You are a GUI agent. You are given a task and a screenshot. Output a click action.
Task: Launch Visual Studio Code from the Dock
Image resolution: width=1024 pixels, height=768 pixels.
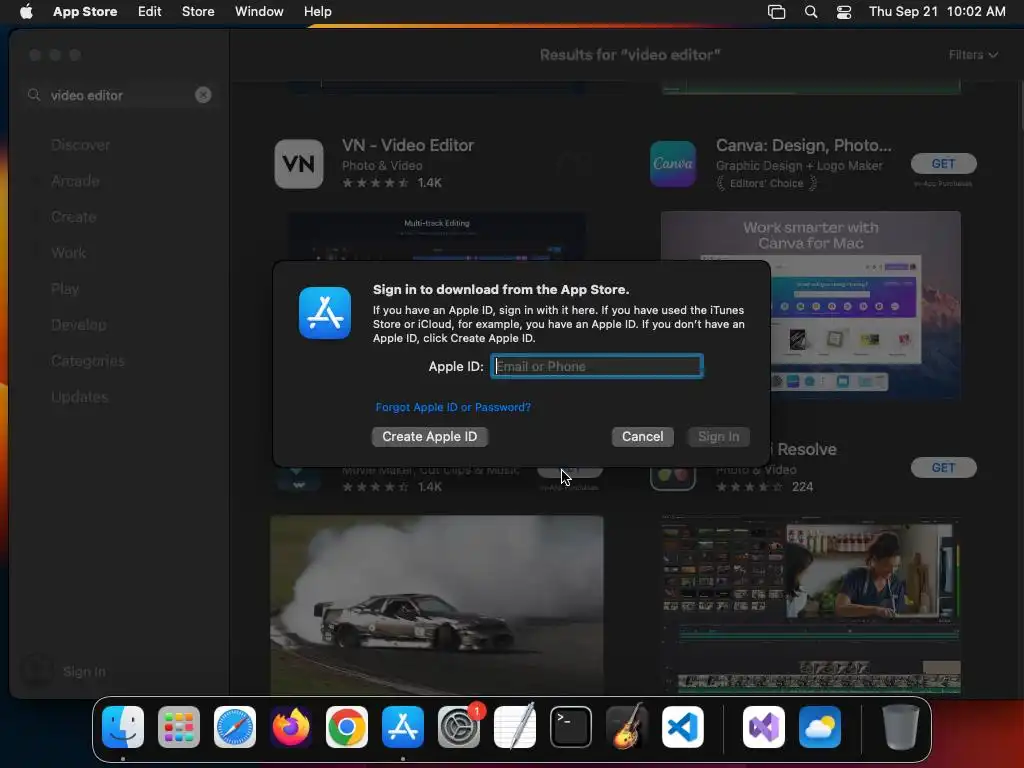(x=682, y=726)
